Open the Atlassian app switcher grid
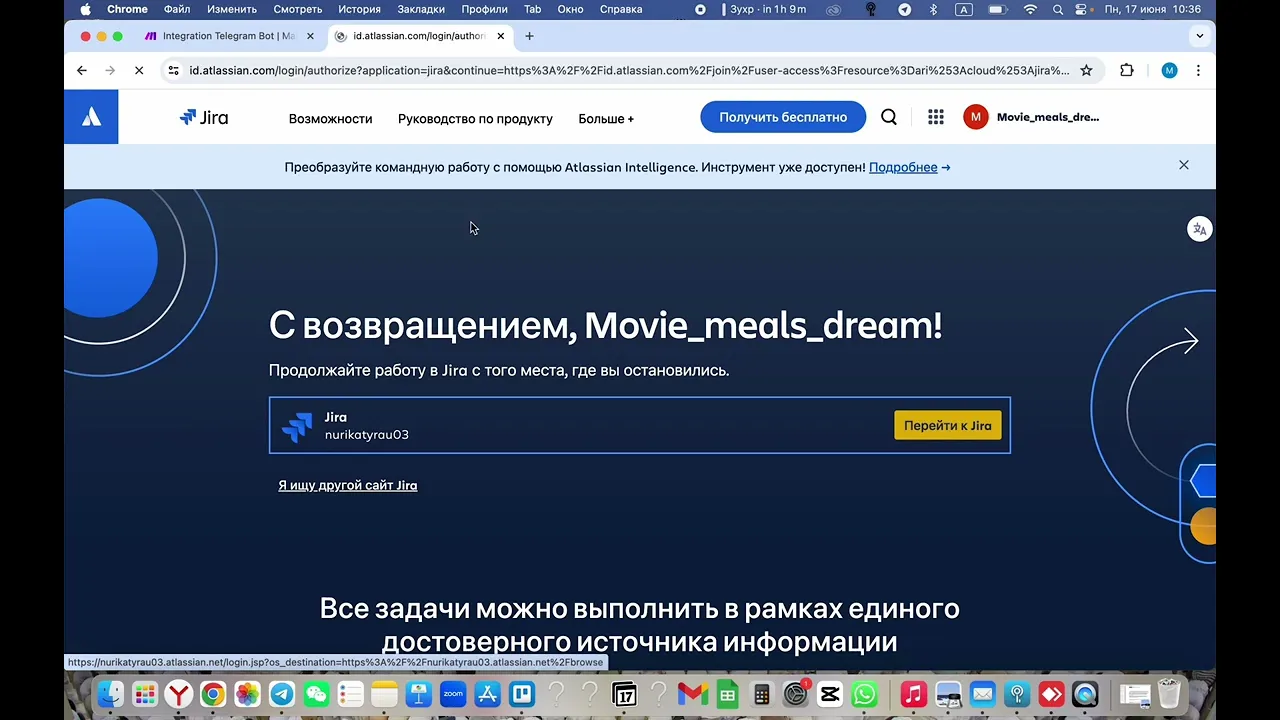 (936, 117)
